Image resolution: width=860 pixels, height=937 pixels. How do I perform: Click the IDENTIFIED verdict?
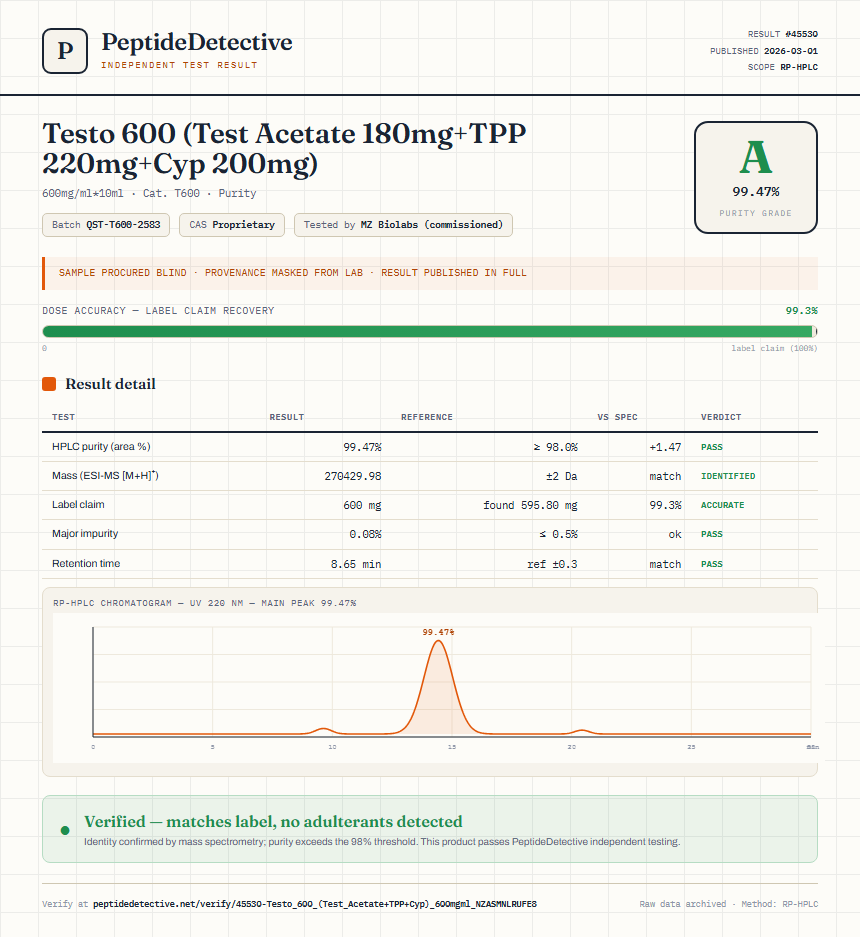tap(728, 476)
